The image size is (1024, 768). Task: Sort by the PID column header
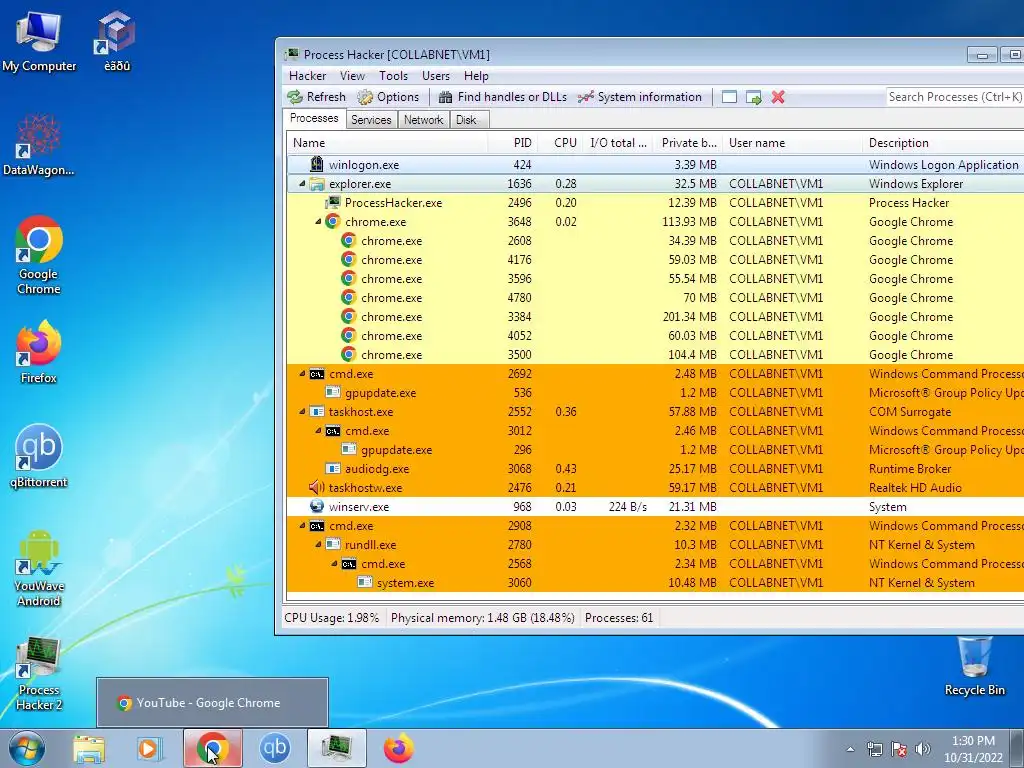coord(512,143)
